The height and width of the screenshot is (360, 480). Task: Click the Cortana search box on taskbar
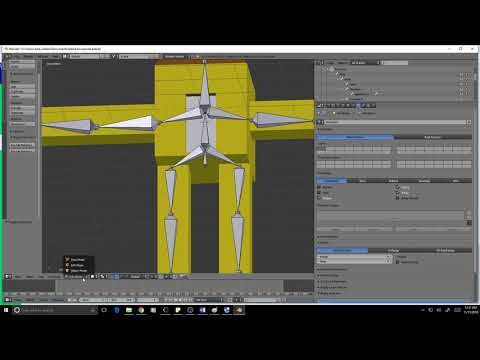click(55, 310)
